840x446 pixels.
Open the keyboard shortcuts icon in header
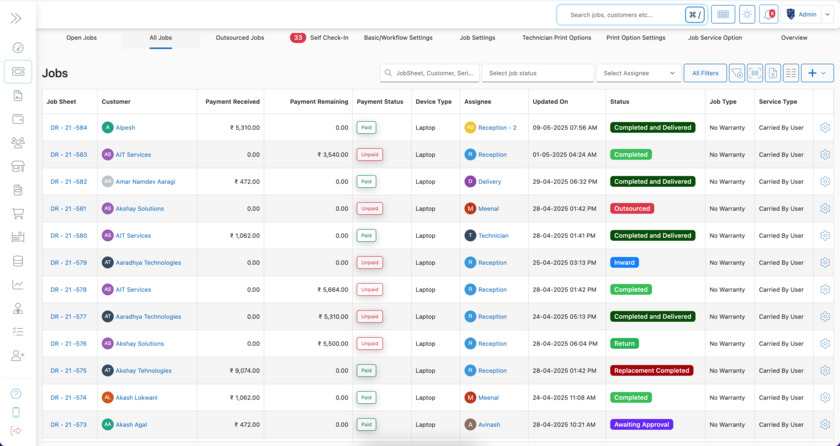click(x=723, y=15)
